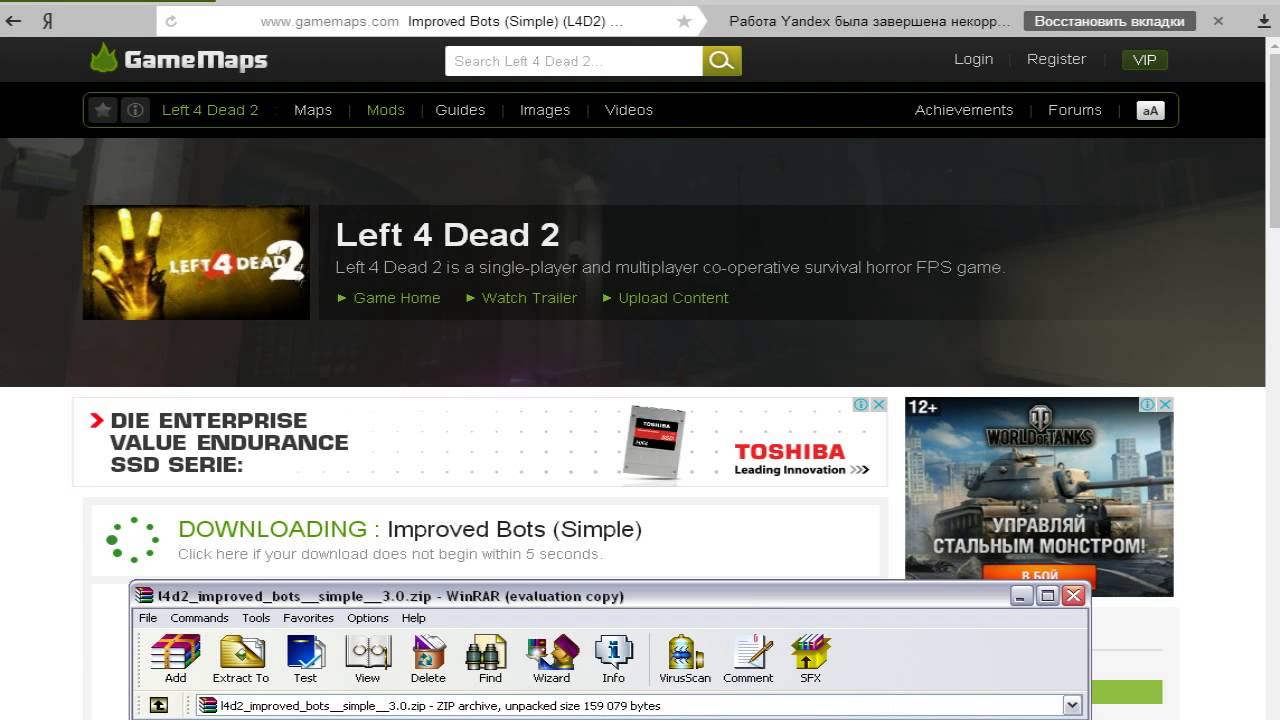The width and height of the screenshot is (1280, 720).
Task: Open the Forums page
Action: pyautogui.click(x=1075, y=110)
